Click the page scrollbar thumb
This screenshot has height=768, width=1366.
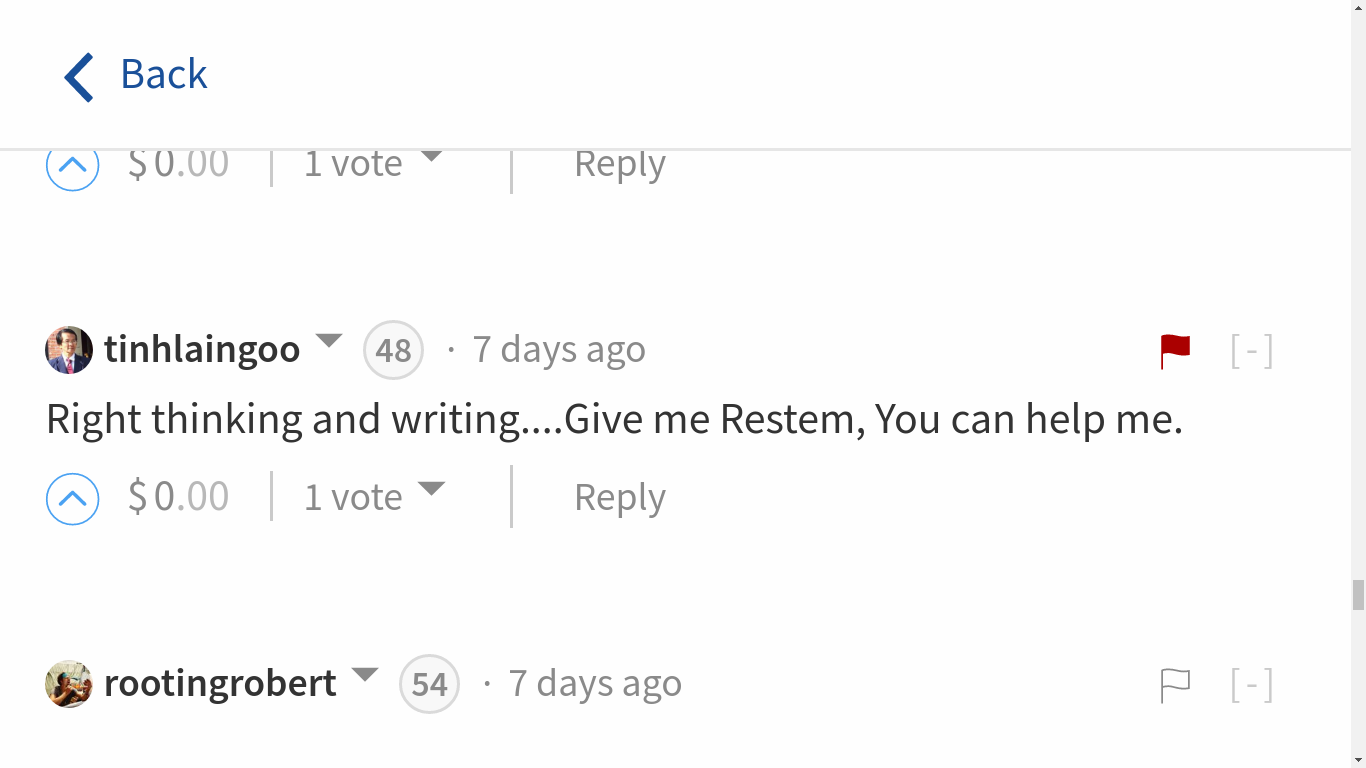(x=1358, y=594)
